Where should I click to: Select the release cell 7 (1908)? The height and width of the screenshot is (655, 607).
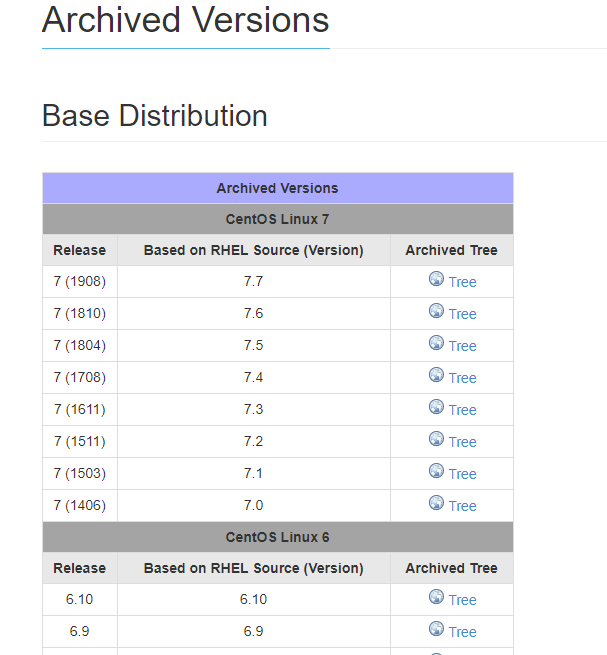click(x=80, y=282)
